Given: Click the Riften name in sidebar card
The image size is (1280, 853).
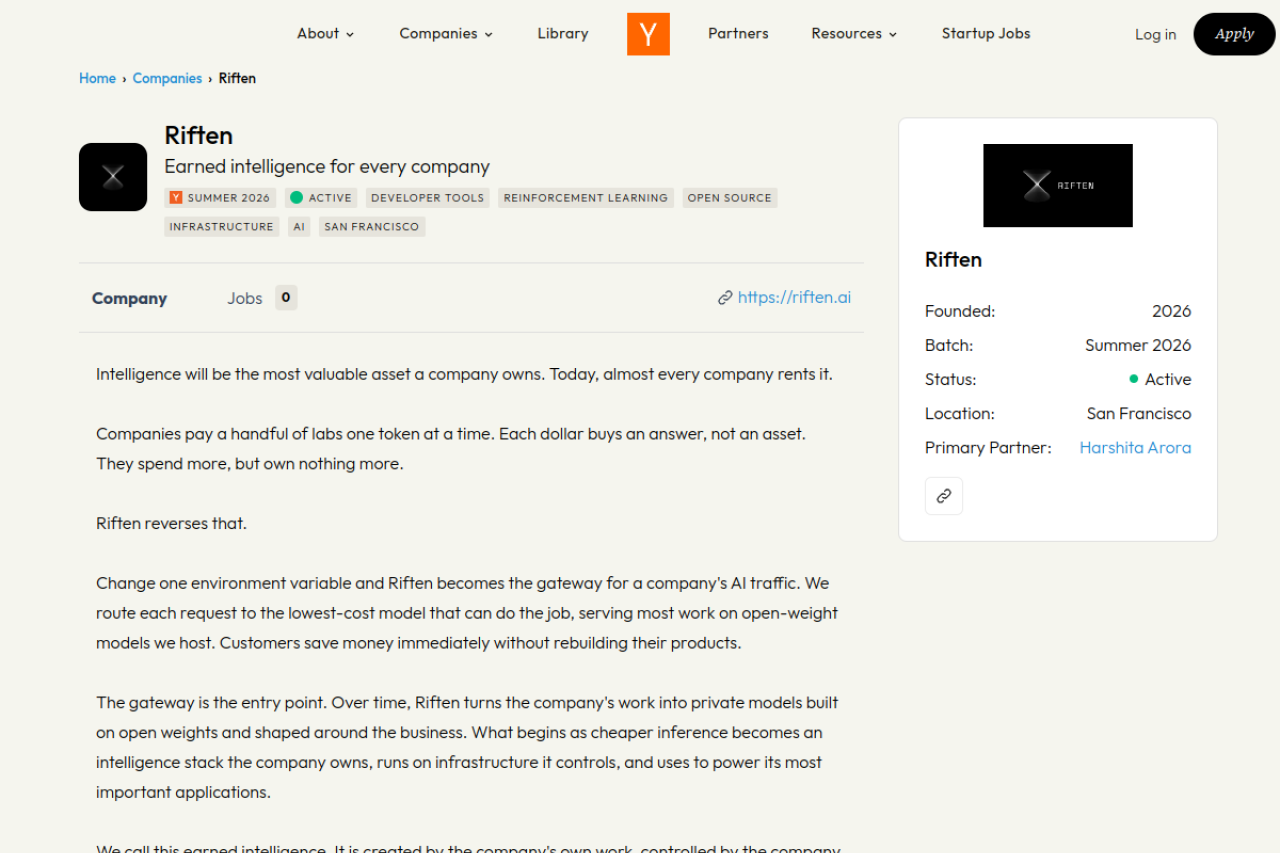Looking at the screenshot, I should click(953, 260).
